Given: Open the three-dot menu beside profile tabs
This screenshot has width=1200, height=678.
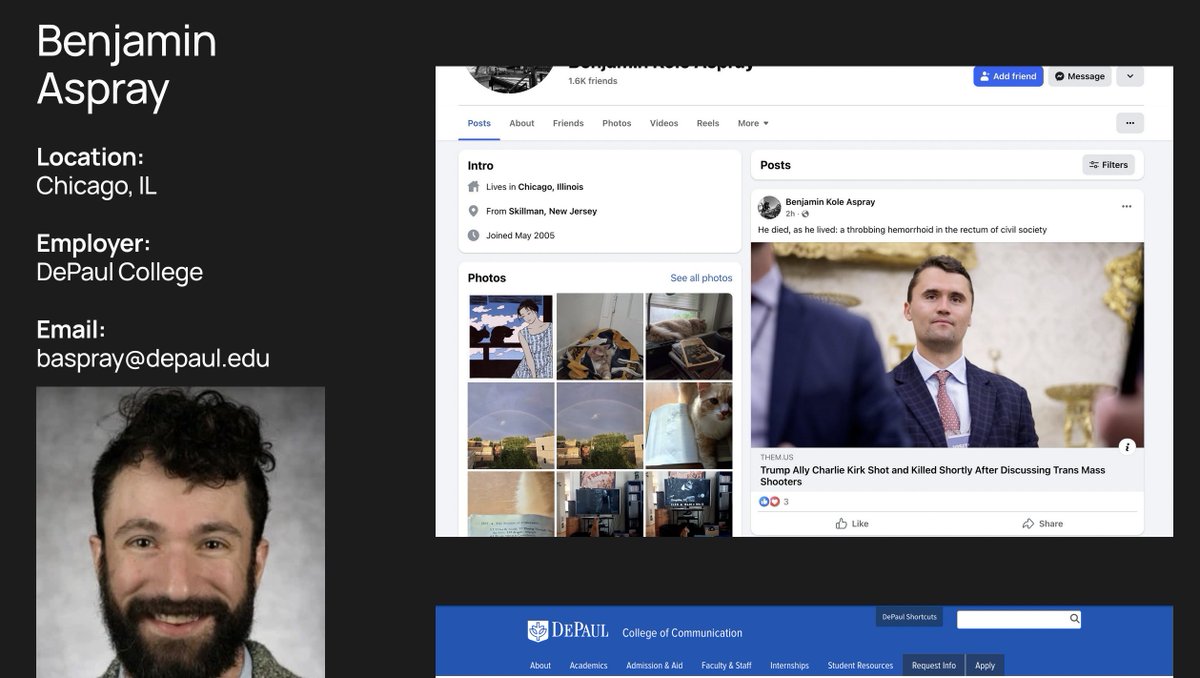Looking at the screenshot, I should tap(1130, 123).
